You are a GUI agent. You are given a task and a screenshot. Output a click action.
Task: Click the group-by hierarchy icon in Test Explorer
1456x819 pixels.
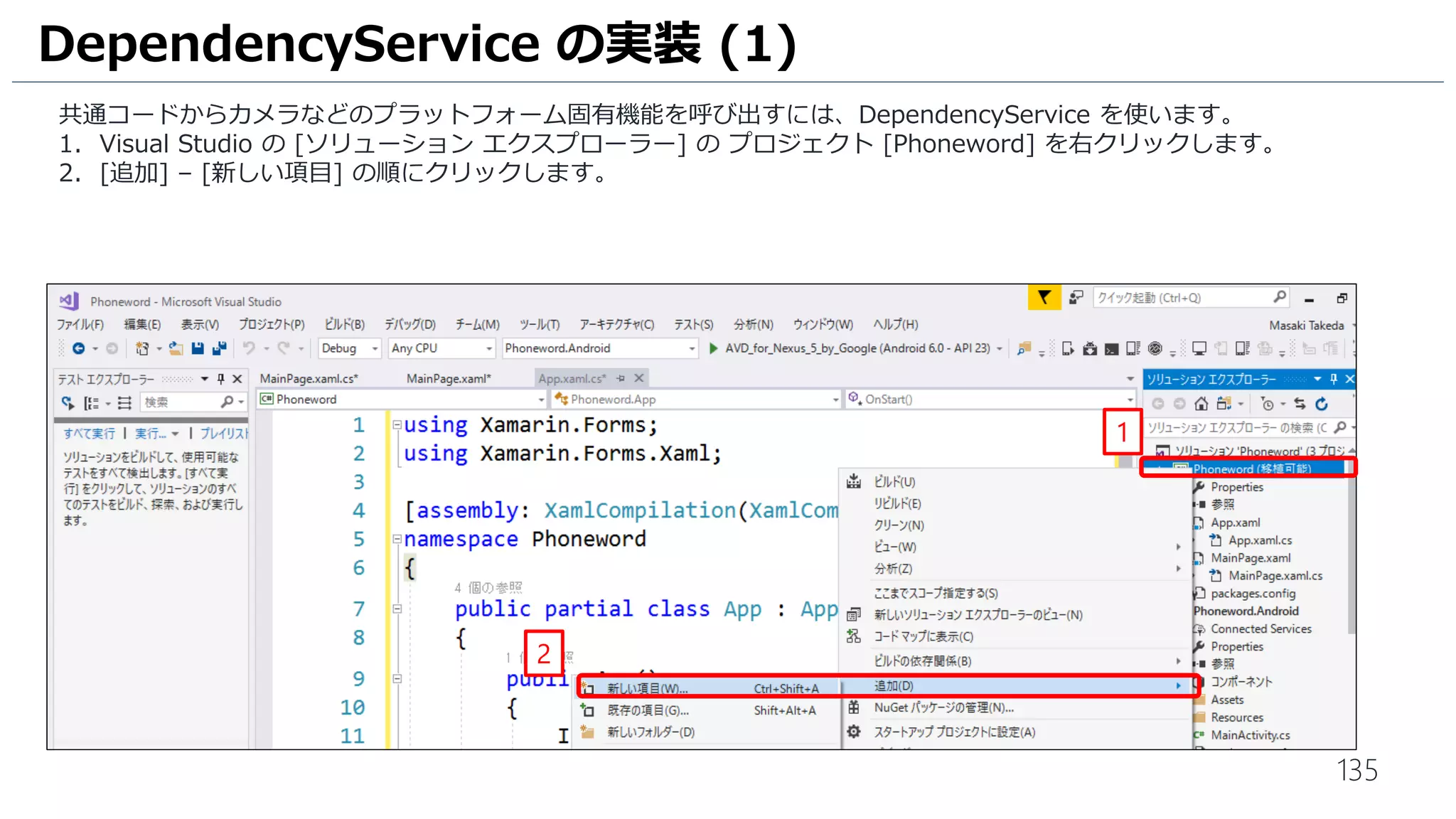pos(91,403)
